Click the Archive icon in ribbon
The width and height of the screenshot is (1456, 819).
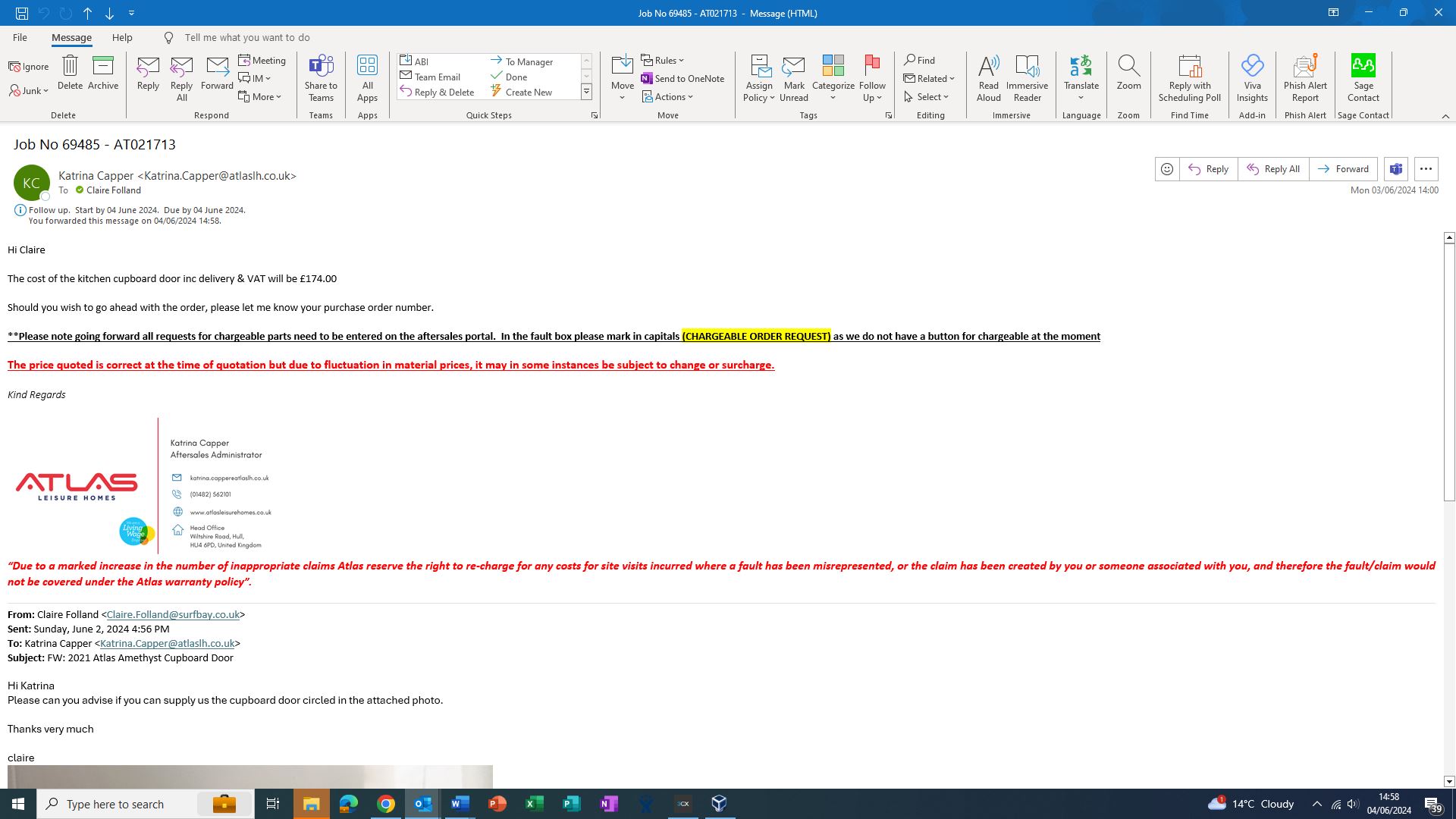point(102,67)
